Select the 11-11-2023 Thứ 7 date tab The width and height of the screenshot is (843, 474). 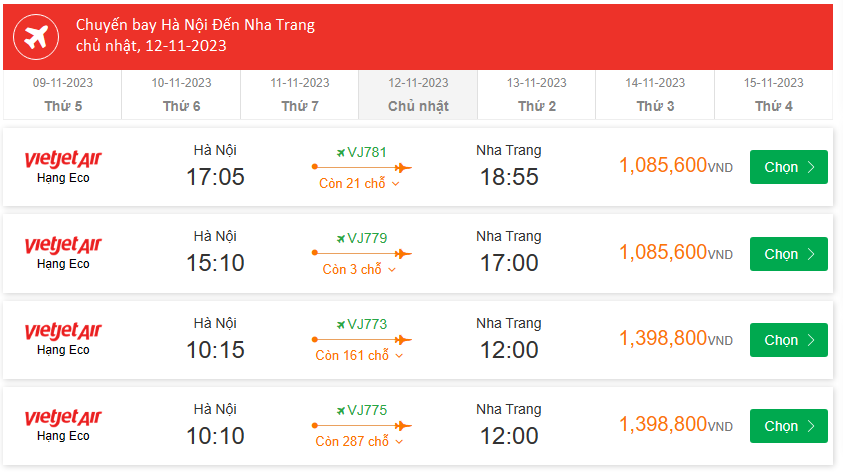point(300,95)
